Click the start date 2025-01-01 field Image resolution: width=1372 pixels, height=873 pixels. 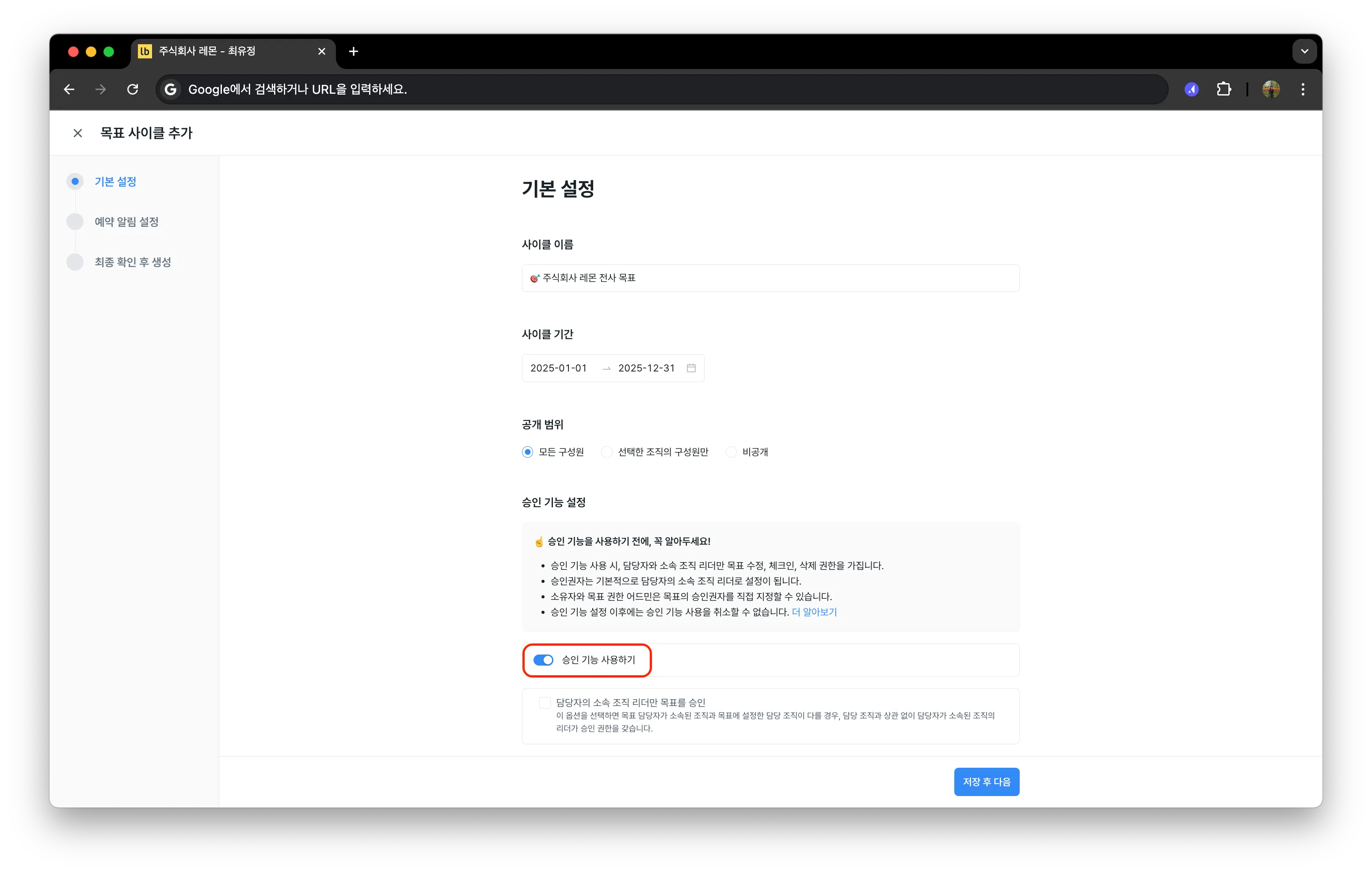coord(558,368)
